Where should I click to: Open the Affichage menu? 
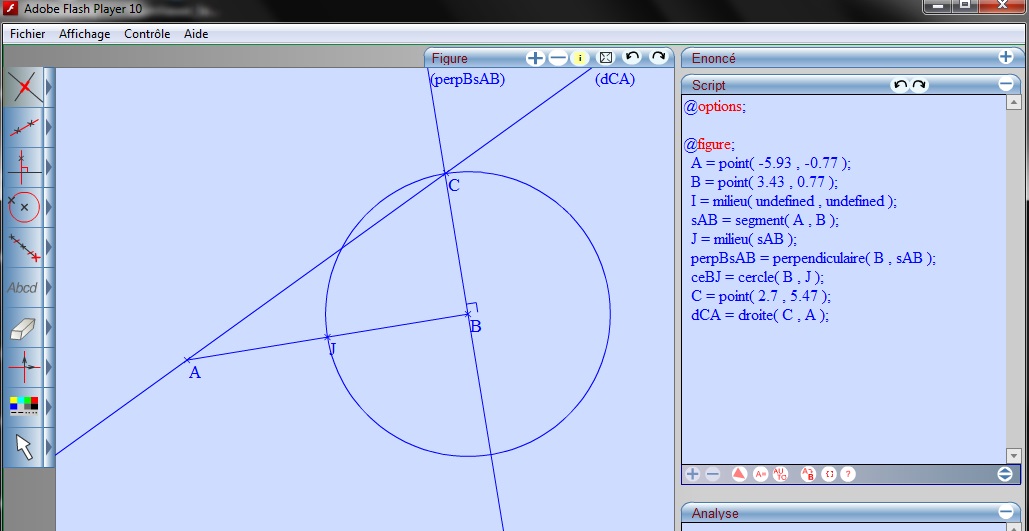pos(85,33)
